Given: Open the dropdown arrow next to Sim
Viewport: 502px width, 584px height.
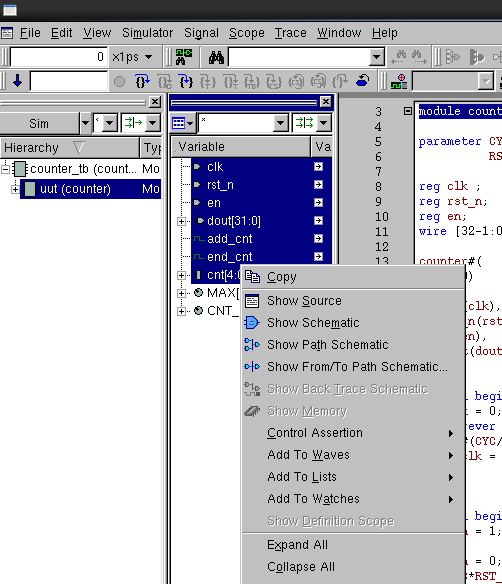Looking at the screenshot, I should pos(85,123).
